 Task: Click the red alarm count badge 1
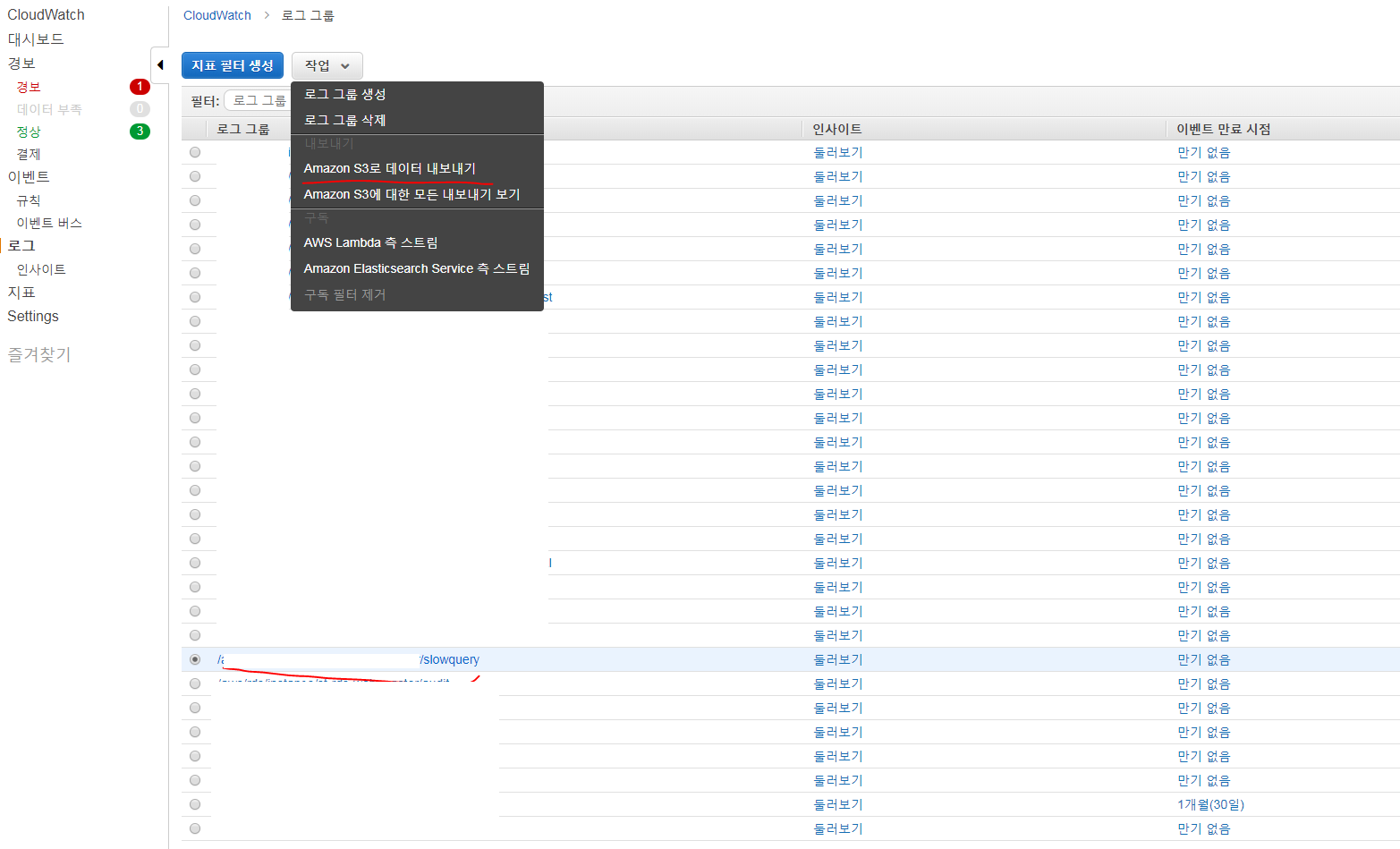point(140,87)
